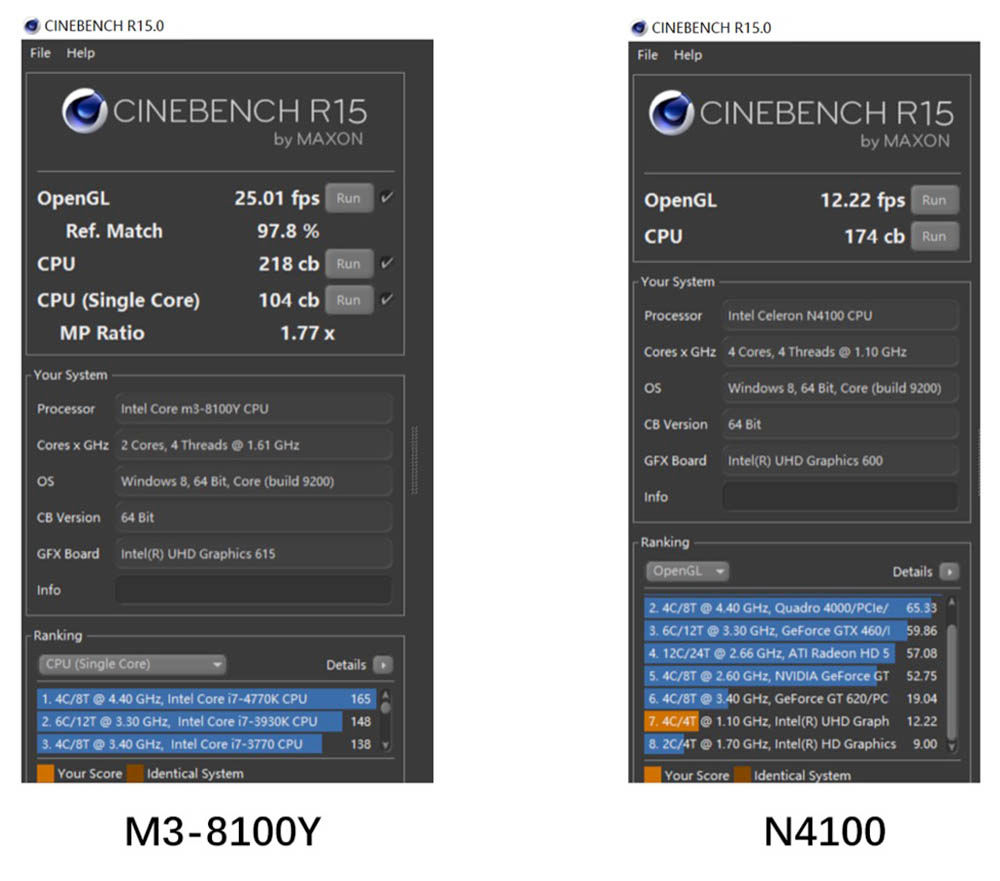Run the OpenGL test in the N4100 window

coord(934,200)
